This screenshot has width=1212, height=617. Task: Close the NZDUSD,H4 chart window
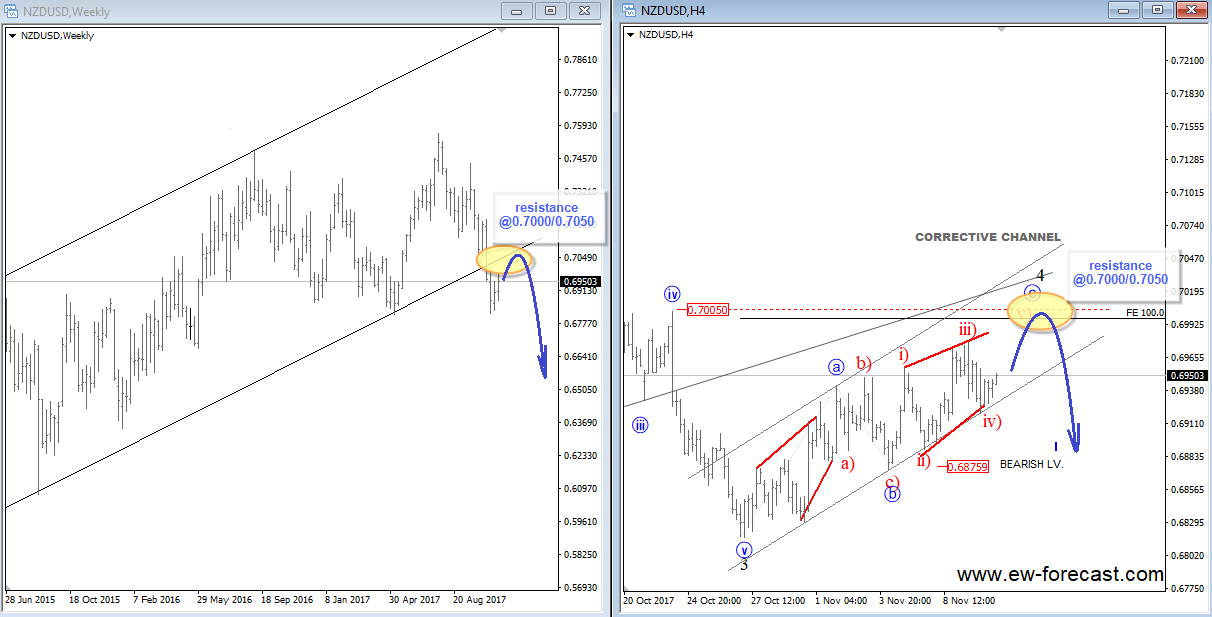1189,10
